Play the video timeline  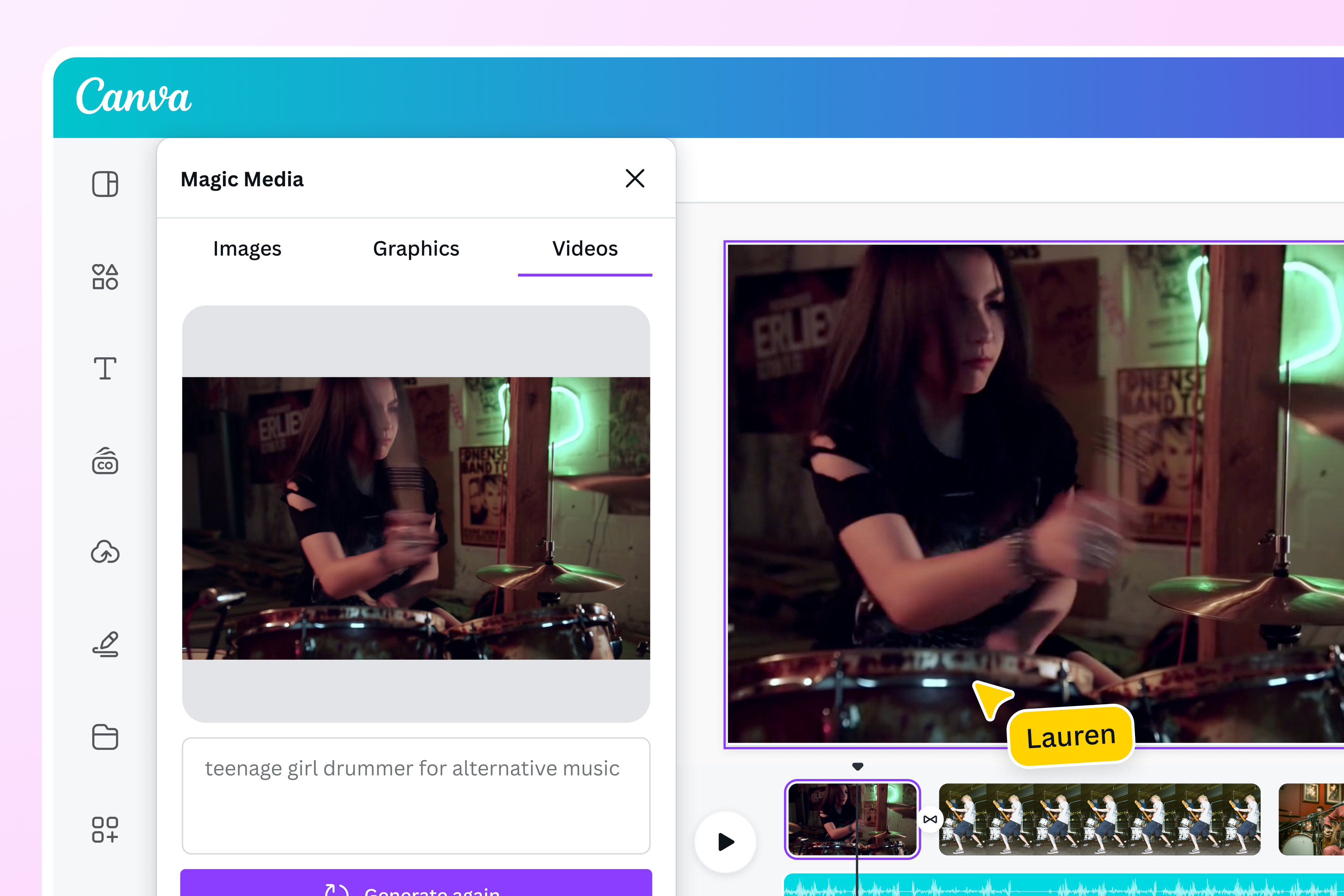pos(726,842)
